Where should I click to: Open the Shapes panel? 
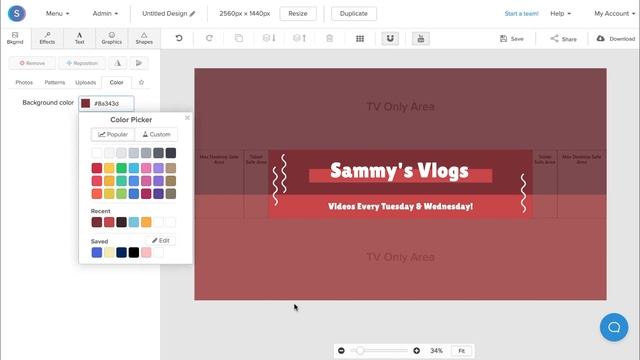(144, 38)
